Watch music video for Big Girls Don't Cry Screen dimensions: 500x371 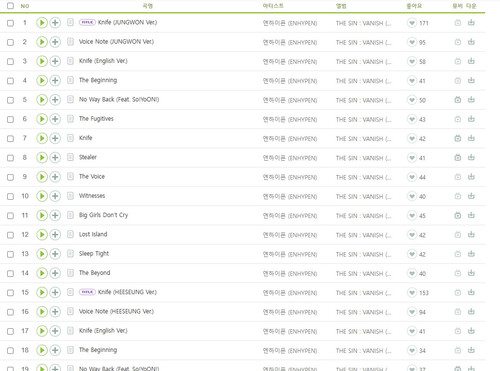pos(458,215)
